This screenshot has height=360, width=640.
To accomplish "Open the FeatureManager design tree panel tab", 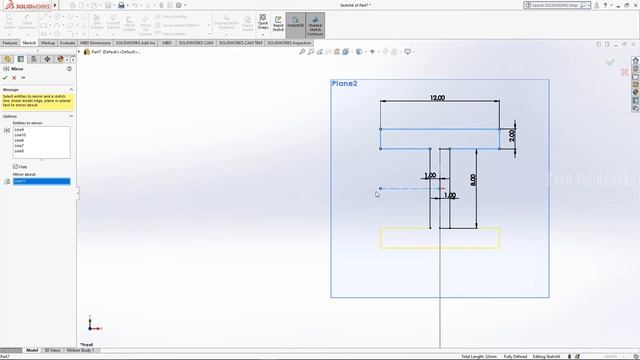I will (7, 59).
